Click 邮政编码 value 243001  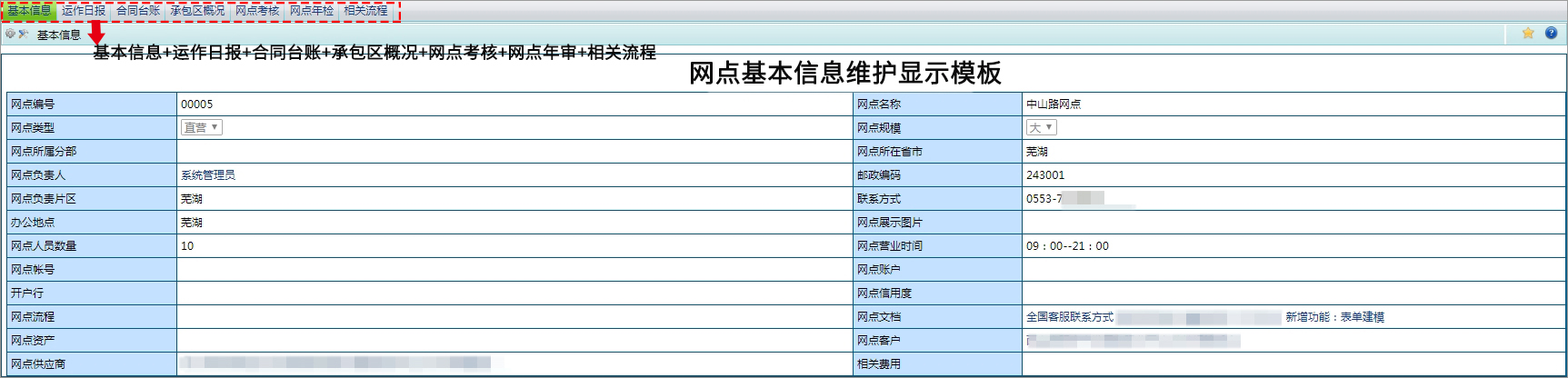click(x=1045, y=175)
